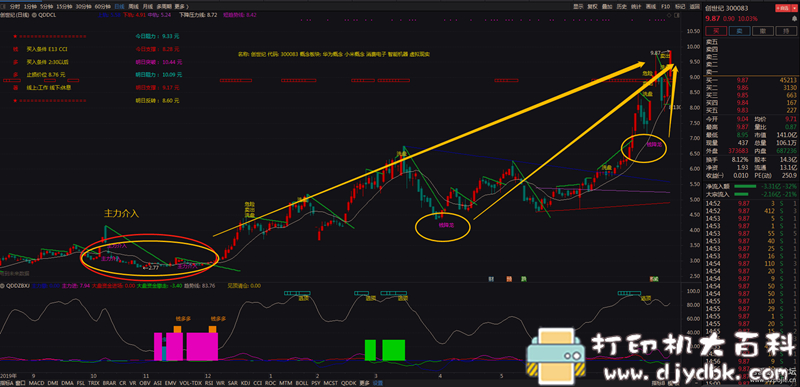Select the QDDK indicator

[348, 382]
